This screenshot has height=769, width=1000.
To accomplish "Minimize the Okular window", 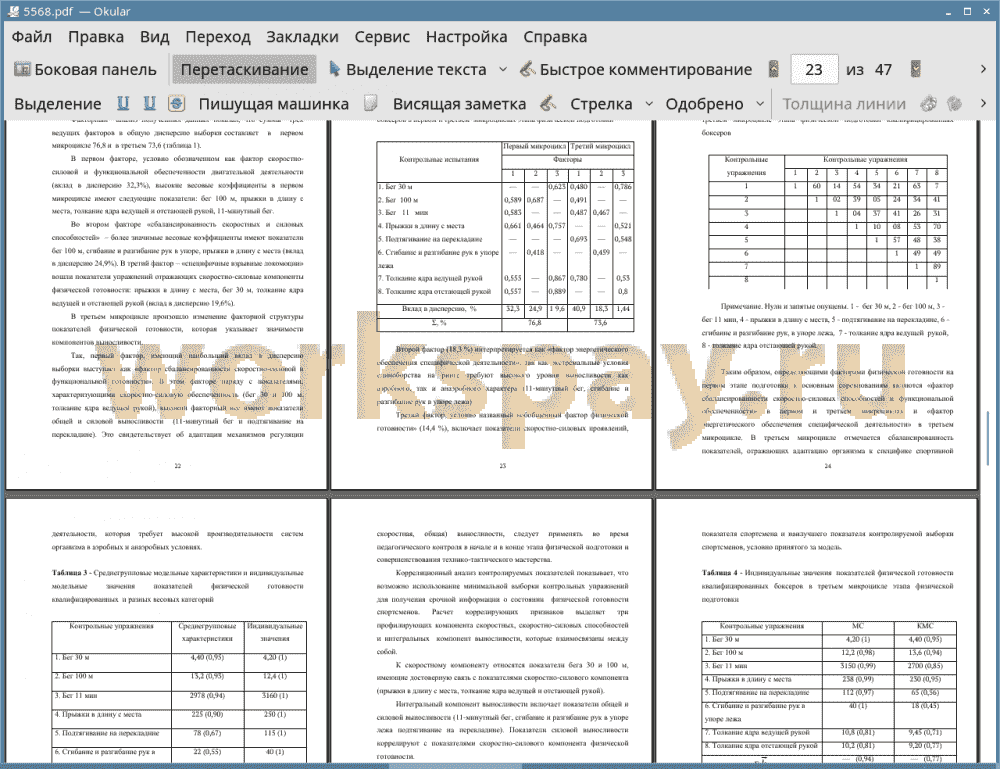I will click(949, 11).
